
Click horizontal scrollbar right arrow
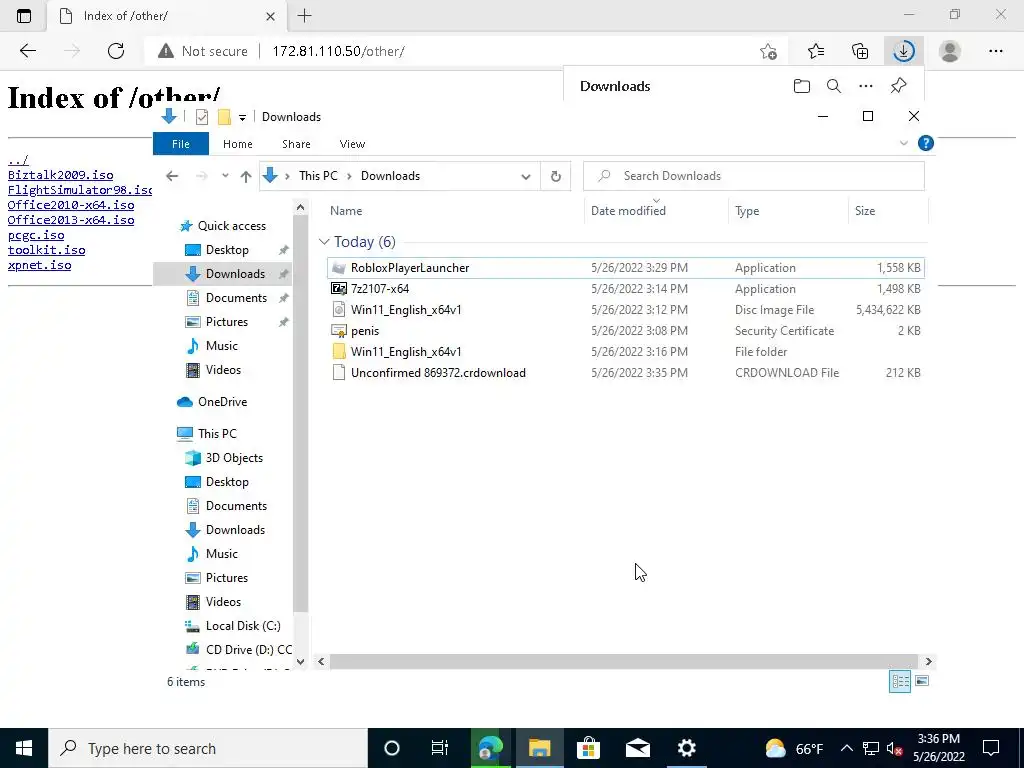click(928, 662)
